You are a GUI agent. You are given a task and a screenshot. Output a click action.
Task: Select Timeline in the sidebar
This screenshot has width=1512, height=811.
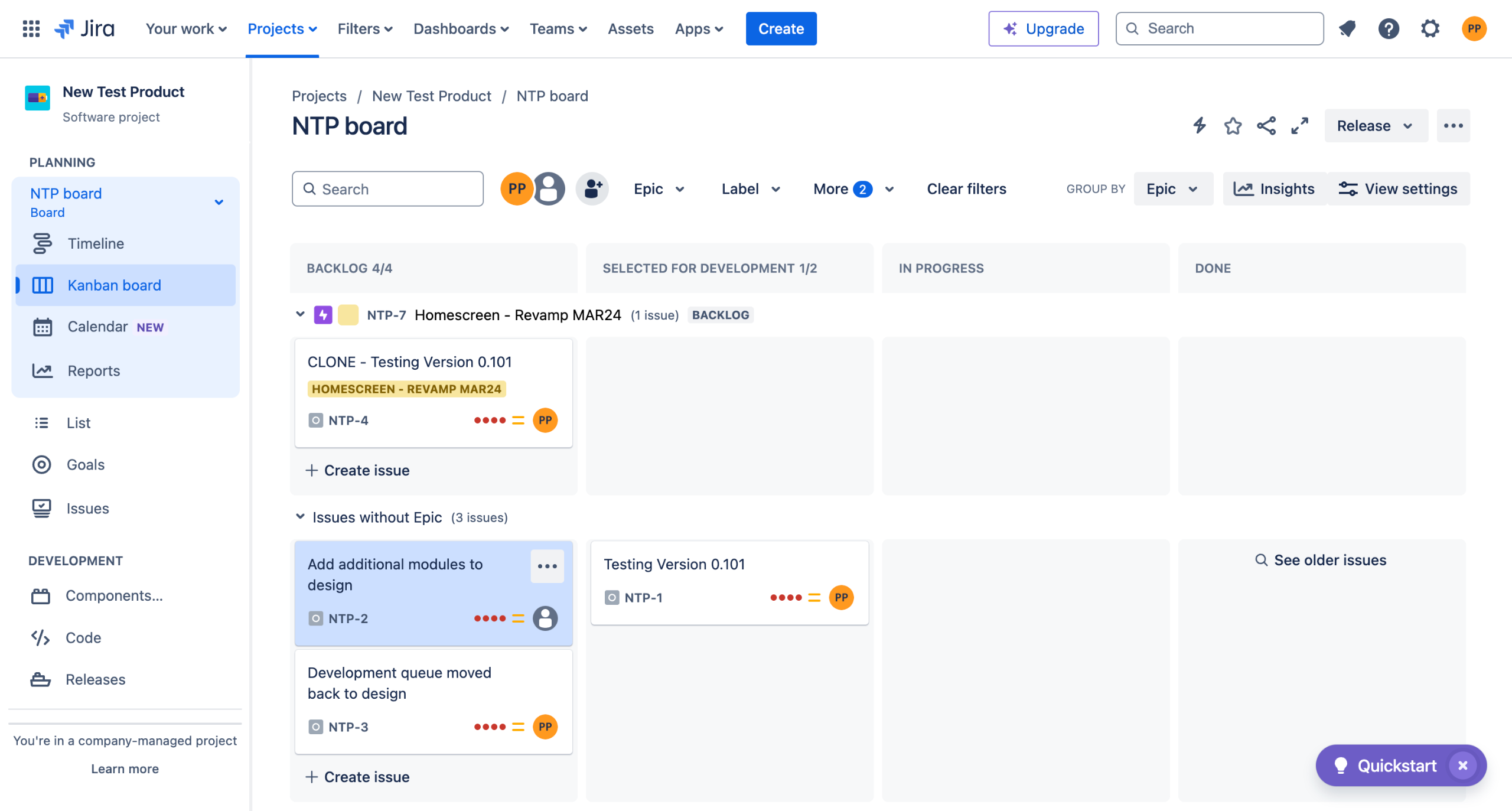(125, 243)
